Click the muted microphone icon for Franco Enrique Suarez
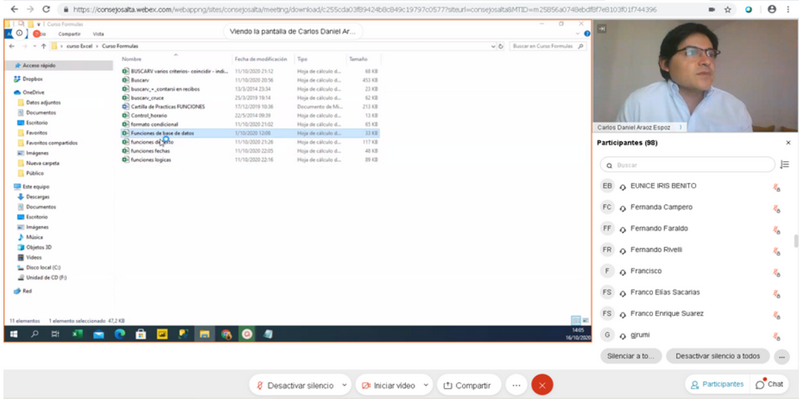800x399 pixels. click(x=776, y=315)
